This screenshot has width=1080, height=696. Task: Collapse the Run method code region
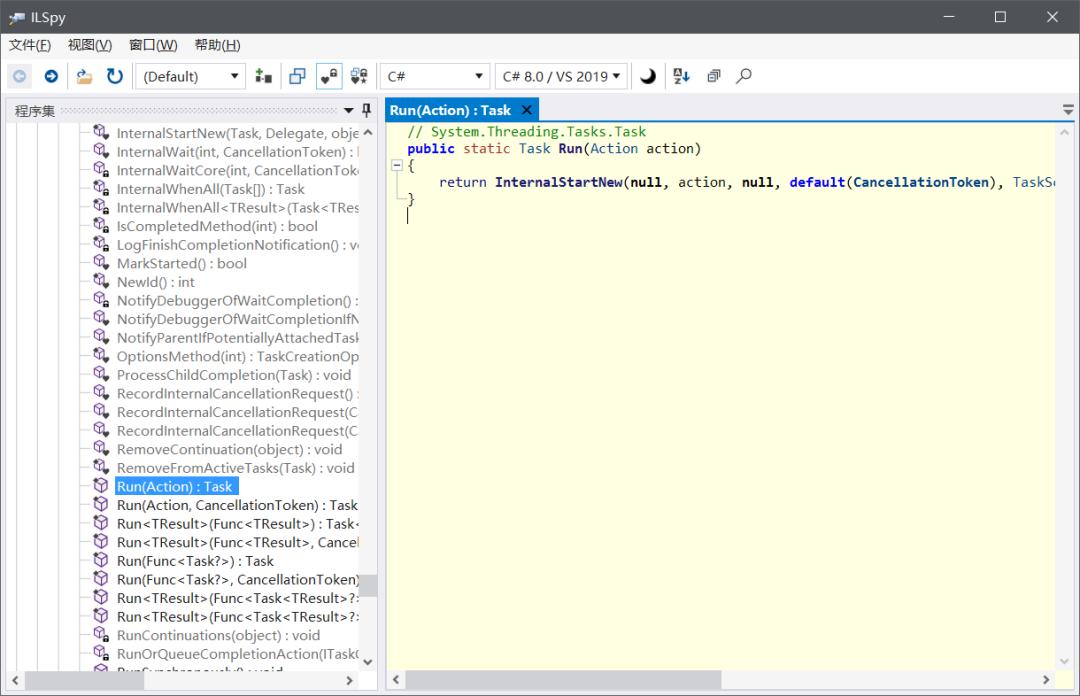pyautogui.click(x=397, y=165)
